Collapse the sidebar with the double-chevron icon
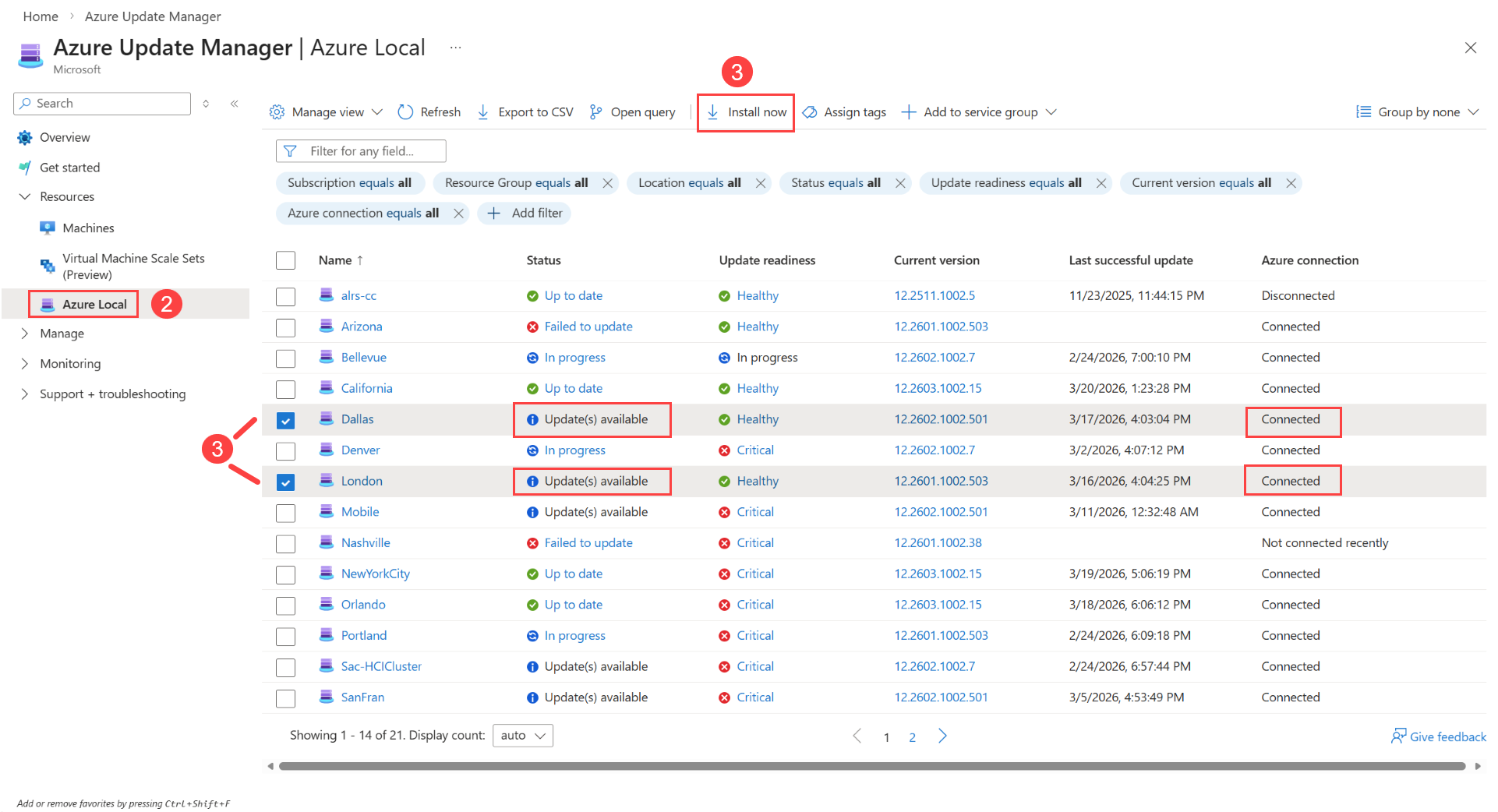The width and height of the screenshot is (1498, 812). click(x=234, y=104)
